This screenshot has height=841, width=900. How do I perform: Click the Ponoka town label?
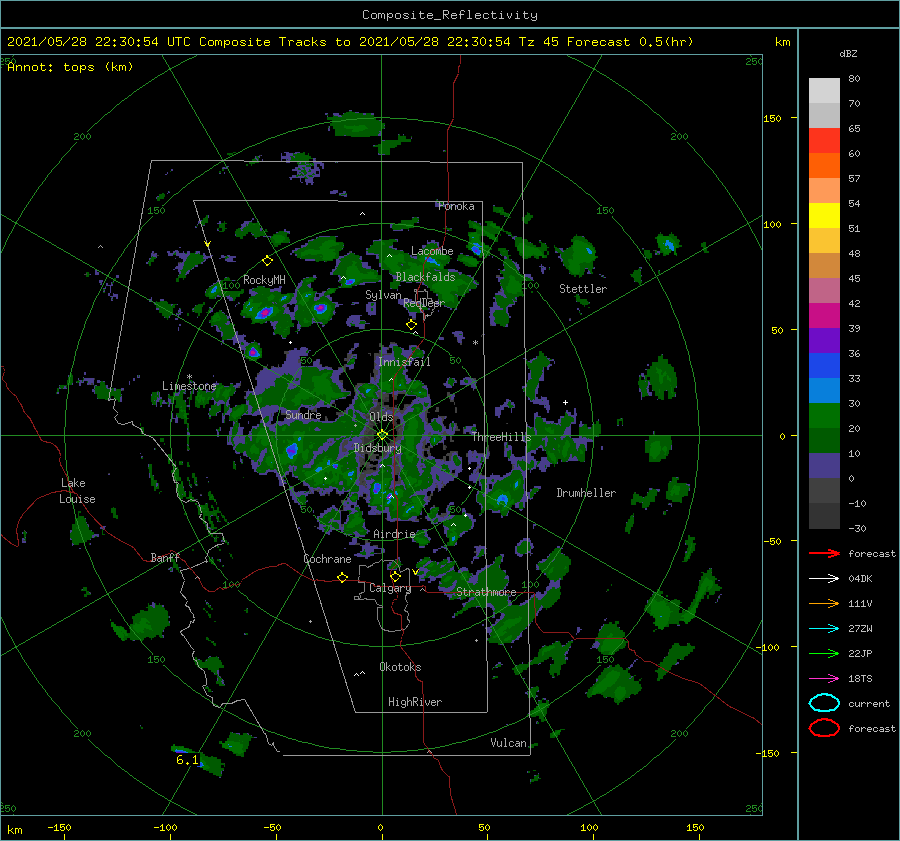(456, 207)
